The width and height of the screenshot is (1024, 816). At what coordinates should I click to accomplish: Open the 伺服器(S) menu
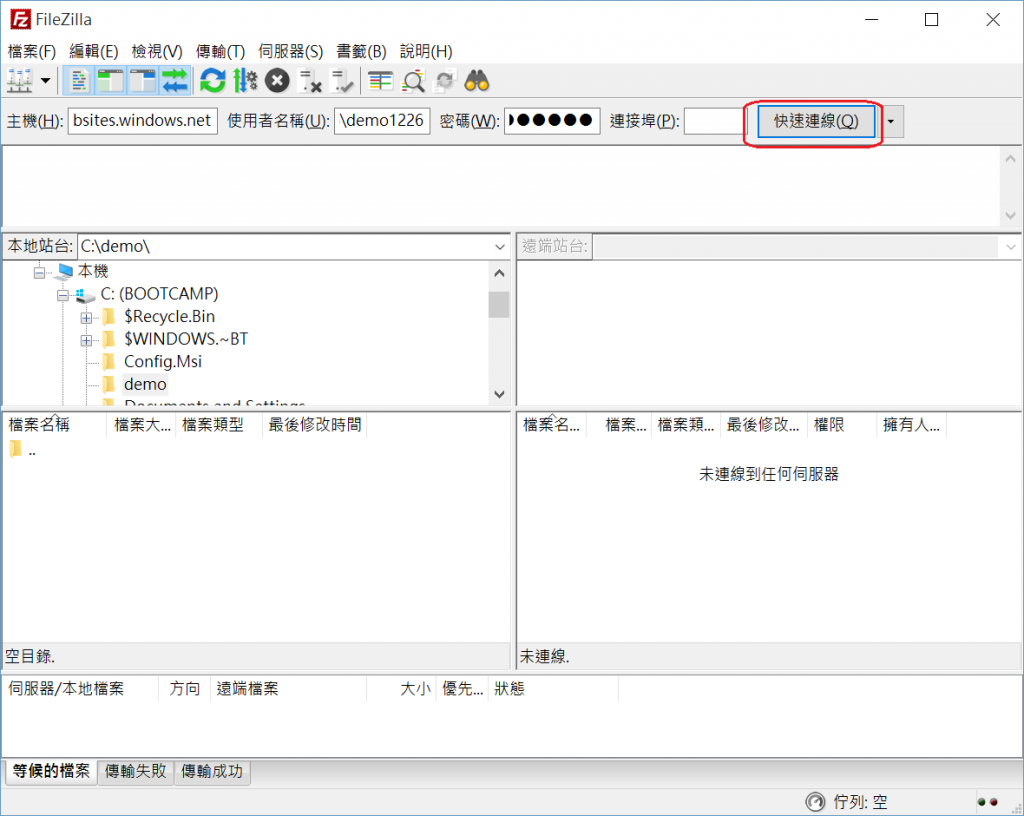point(291,51)
